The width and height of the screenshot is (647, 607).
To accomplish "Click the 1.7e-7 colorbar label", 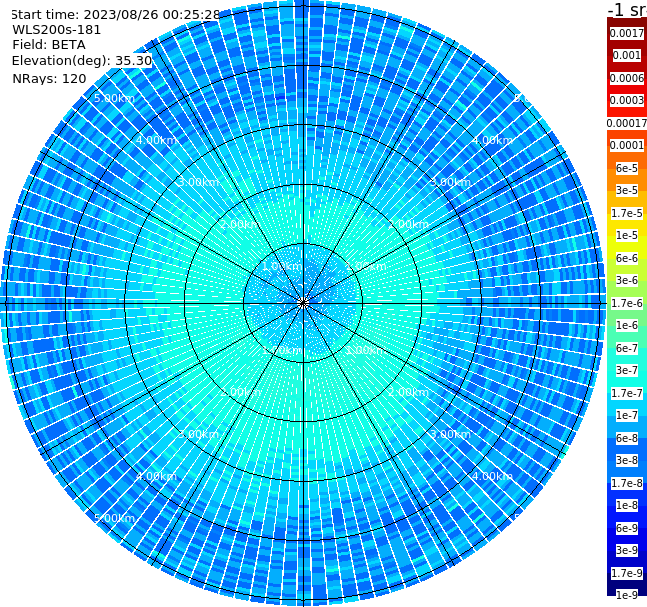I will [x=627, y=393].
